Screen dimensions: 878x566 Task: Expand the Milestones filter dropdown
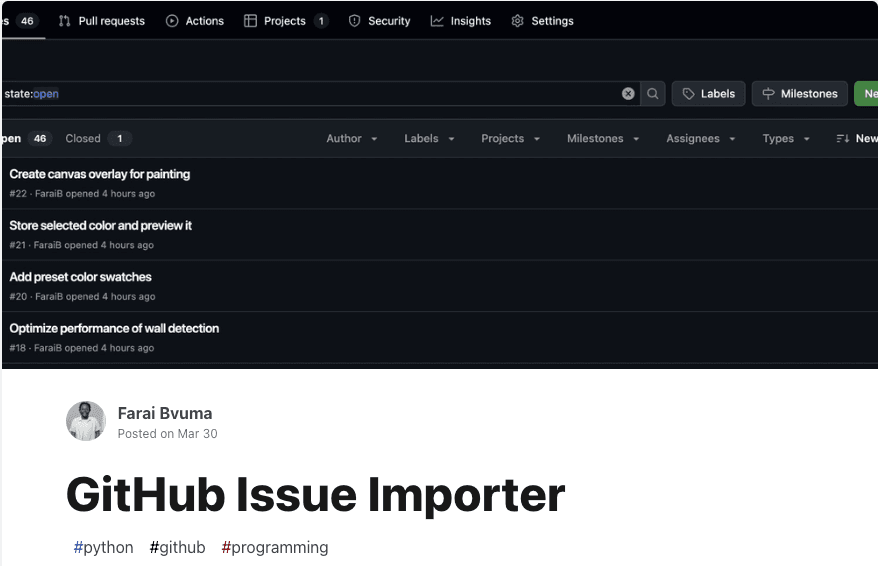point(603,138)
